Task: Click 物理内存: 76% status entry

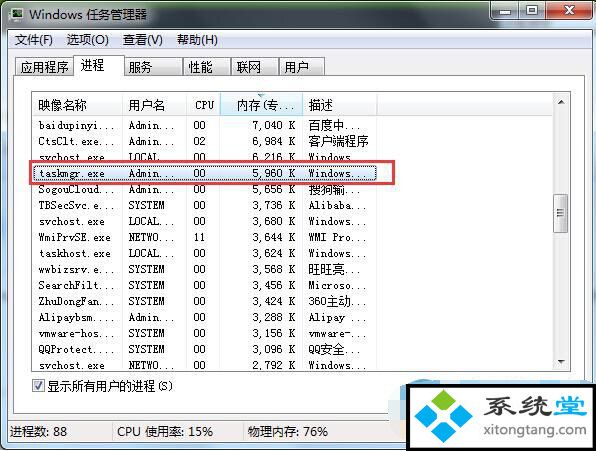Action: coord(288,432)
